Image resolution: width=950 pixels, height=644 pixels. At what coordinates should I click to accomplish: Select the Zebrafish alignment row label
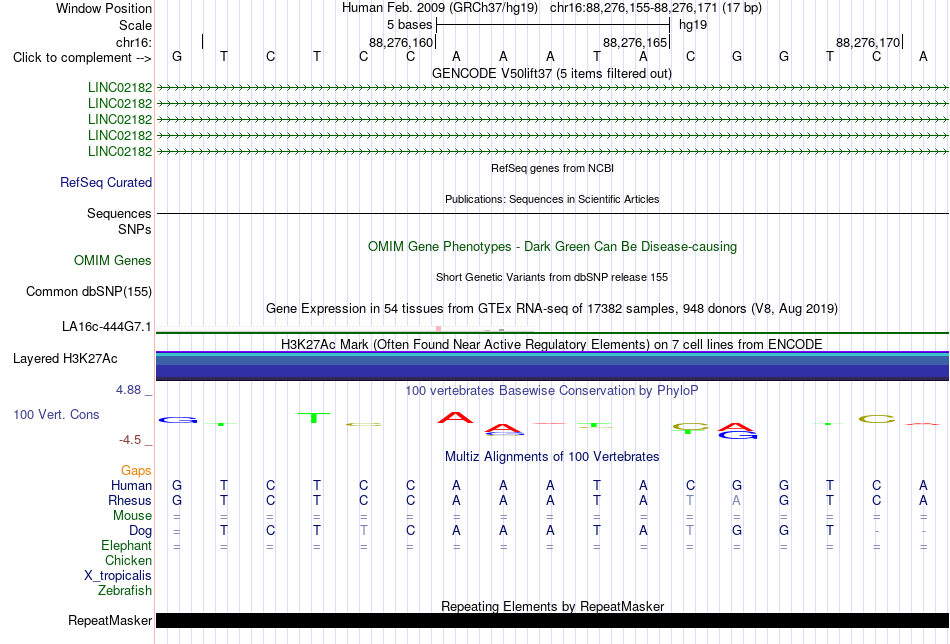(x=125, y=590)
